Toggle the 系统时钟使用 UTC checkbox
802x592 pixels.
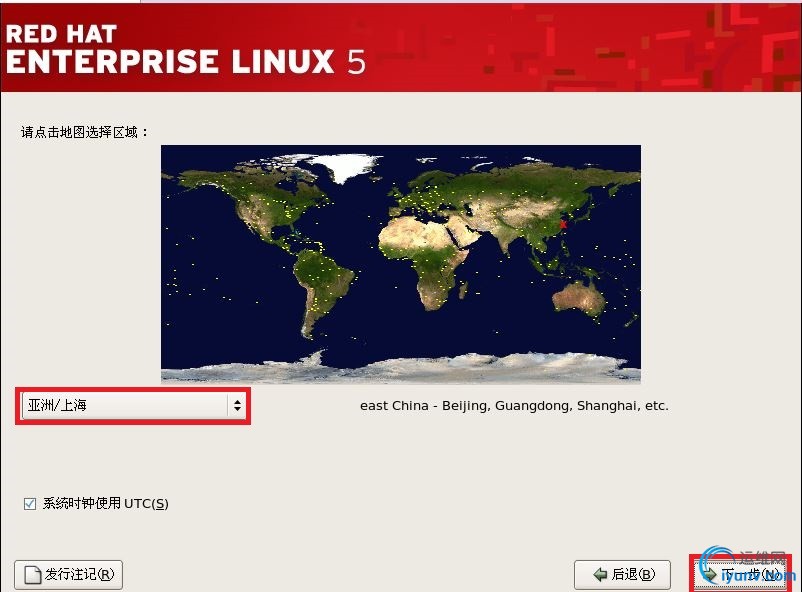click(30, 503)
